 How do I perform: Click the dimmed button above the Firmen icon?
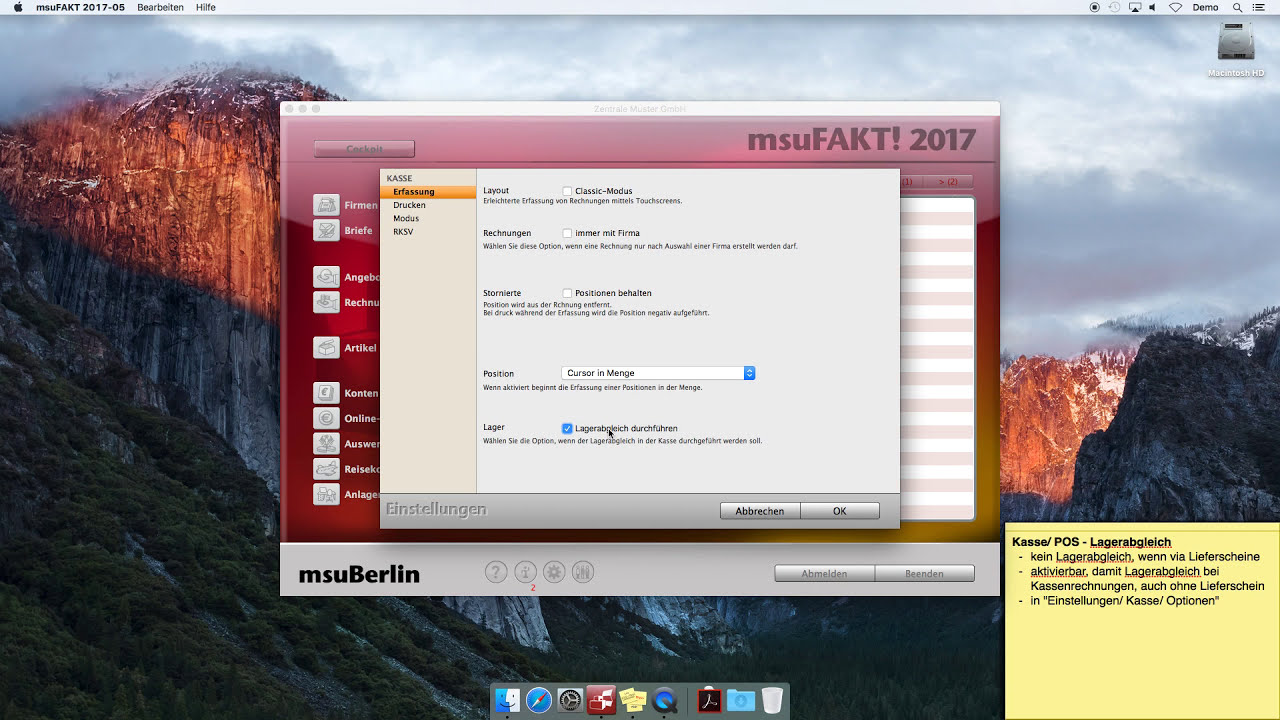[x=364, y=149]
